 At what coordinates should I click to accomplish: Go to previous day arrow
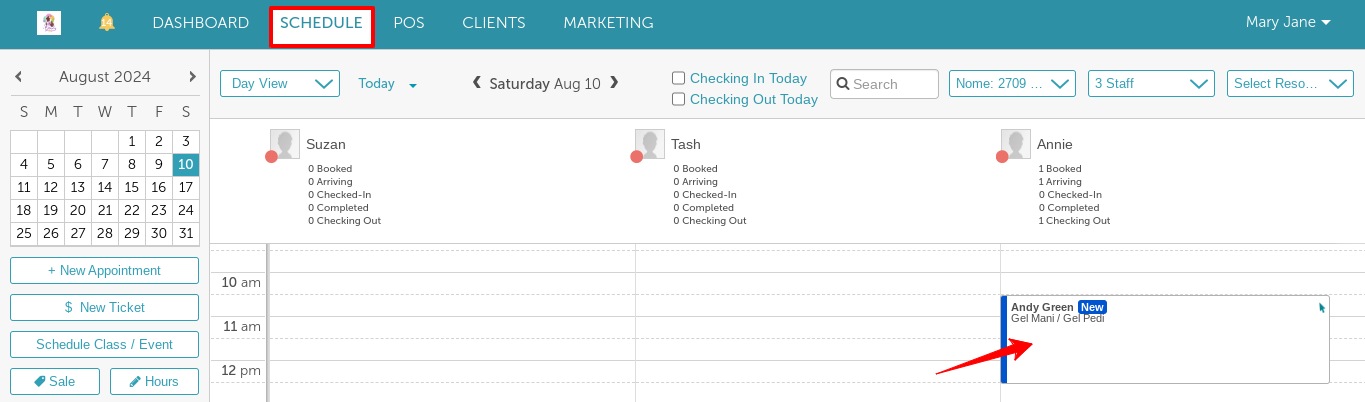pyautogui.click(x=477, y=83)
